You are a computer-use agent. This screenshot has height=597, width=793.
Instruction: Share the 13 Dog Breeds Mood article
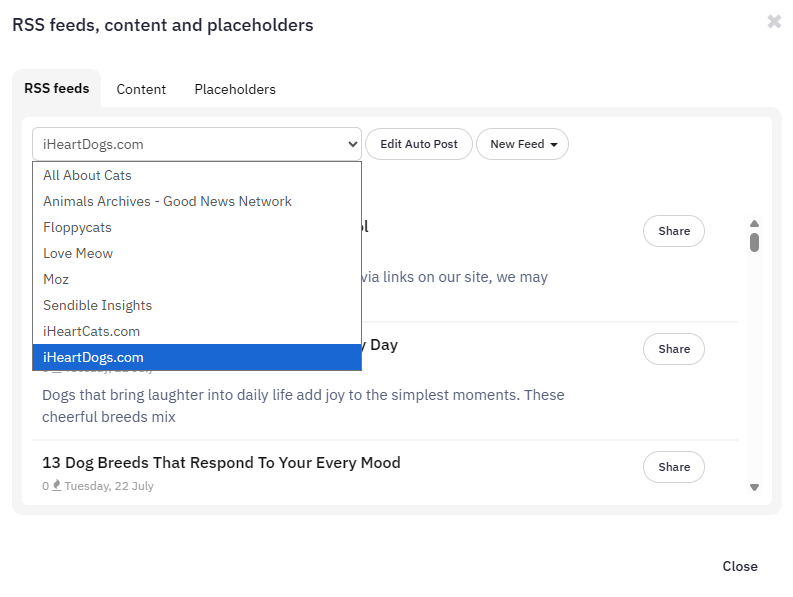coord(674,467)
